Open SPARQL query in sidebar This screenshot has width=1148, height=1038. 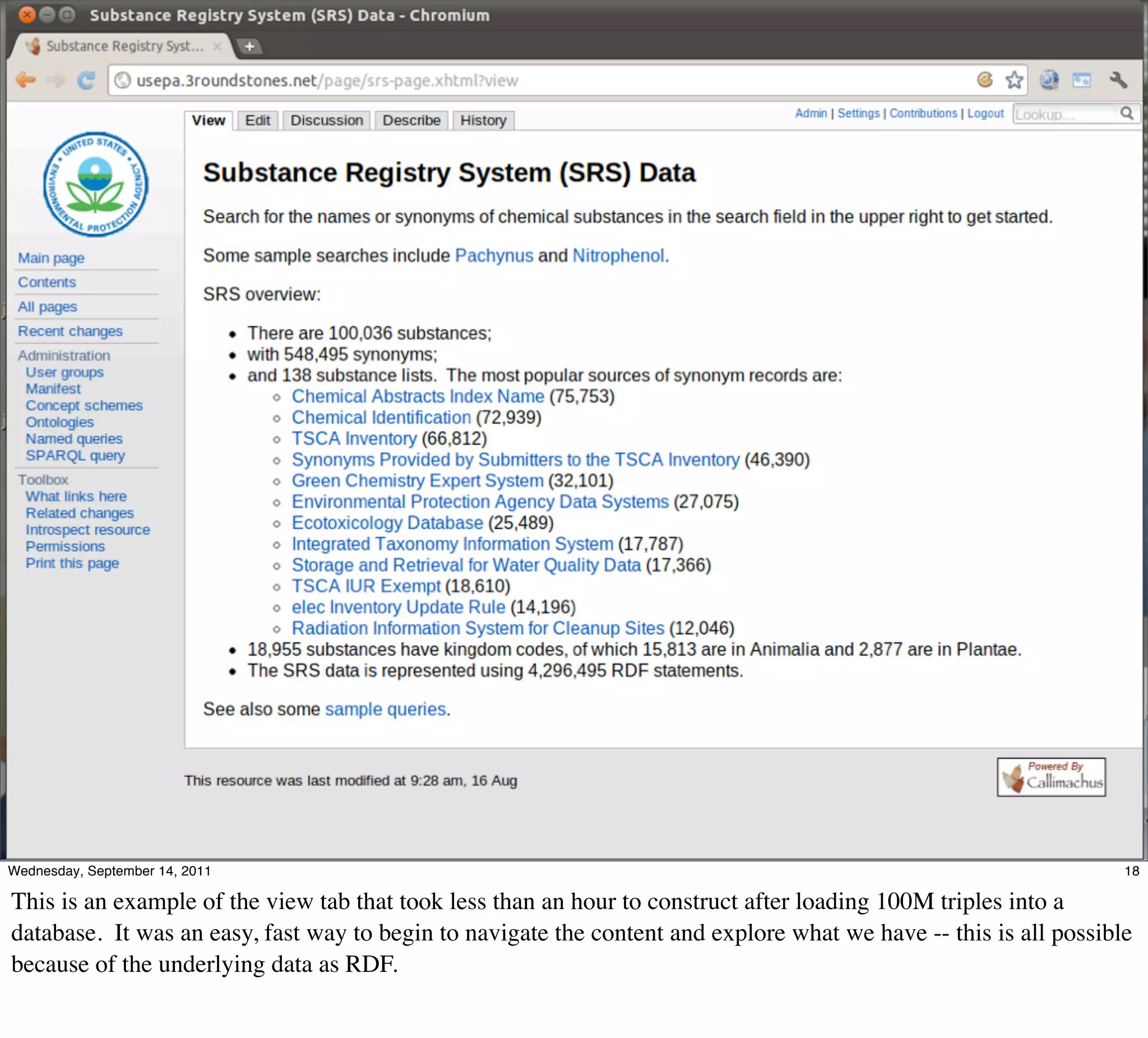75,456
